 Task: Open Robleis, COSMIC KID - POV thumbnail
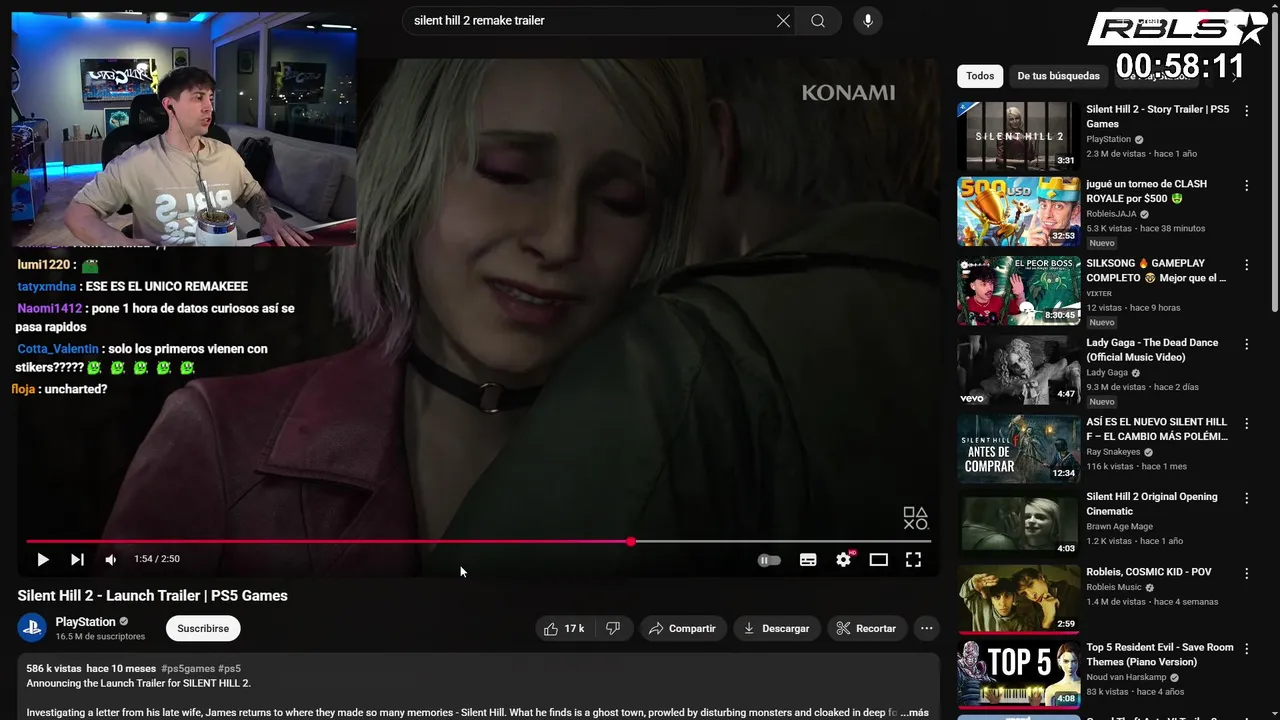tap(1018, 600)
